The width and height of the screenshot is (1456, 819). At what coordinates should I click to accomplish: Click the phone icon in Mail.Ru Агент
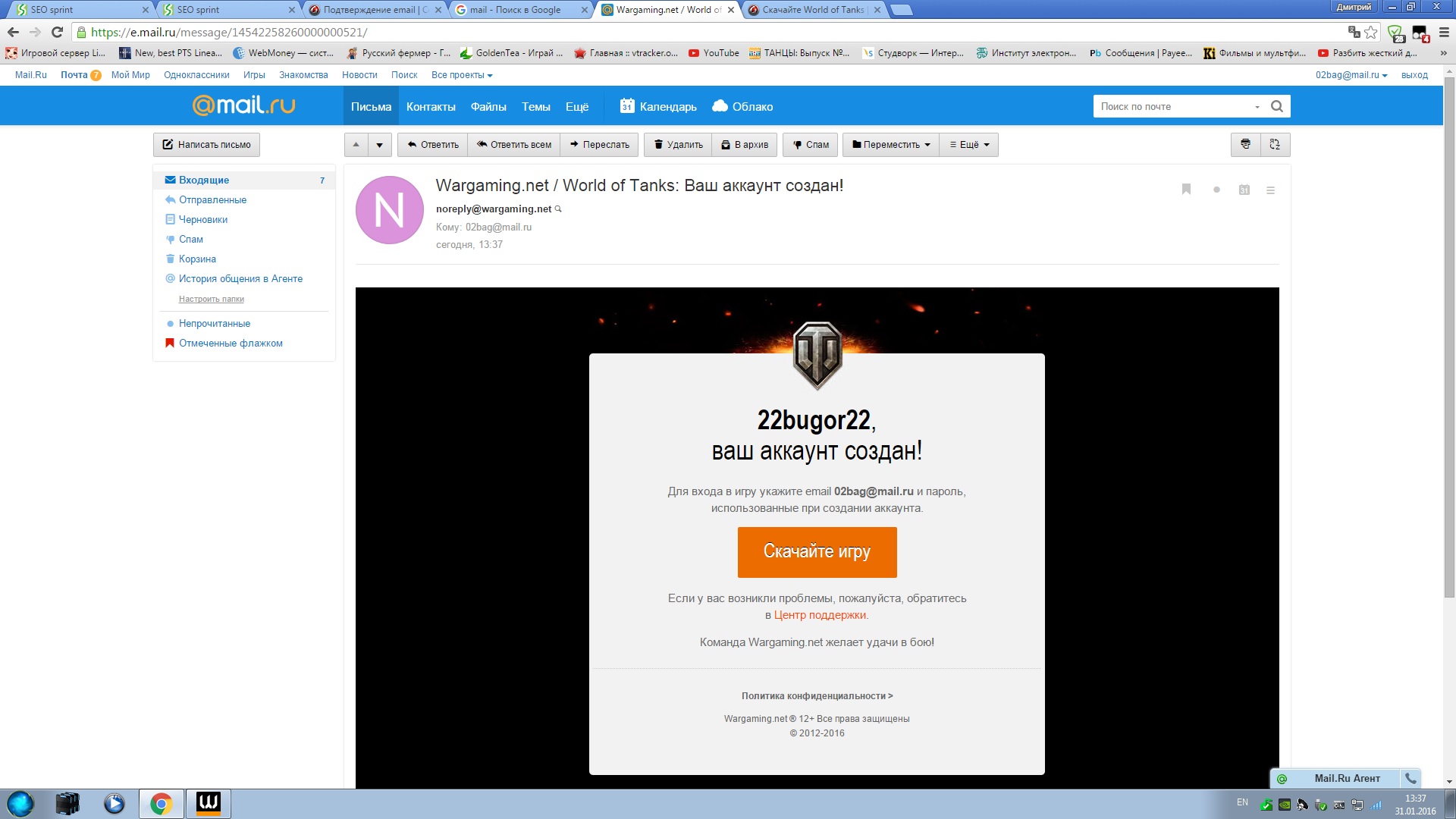coord(1410,778)
